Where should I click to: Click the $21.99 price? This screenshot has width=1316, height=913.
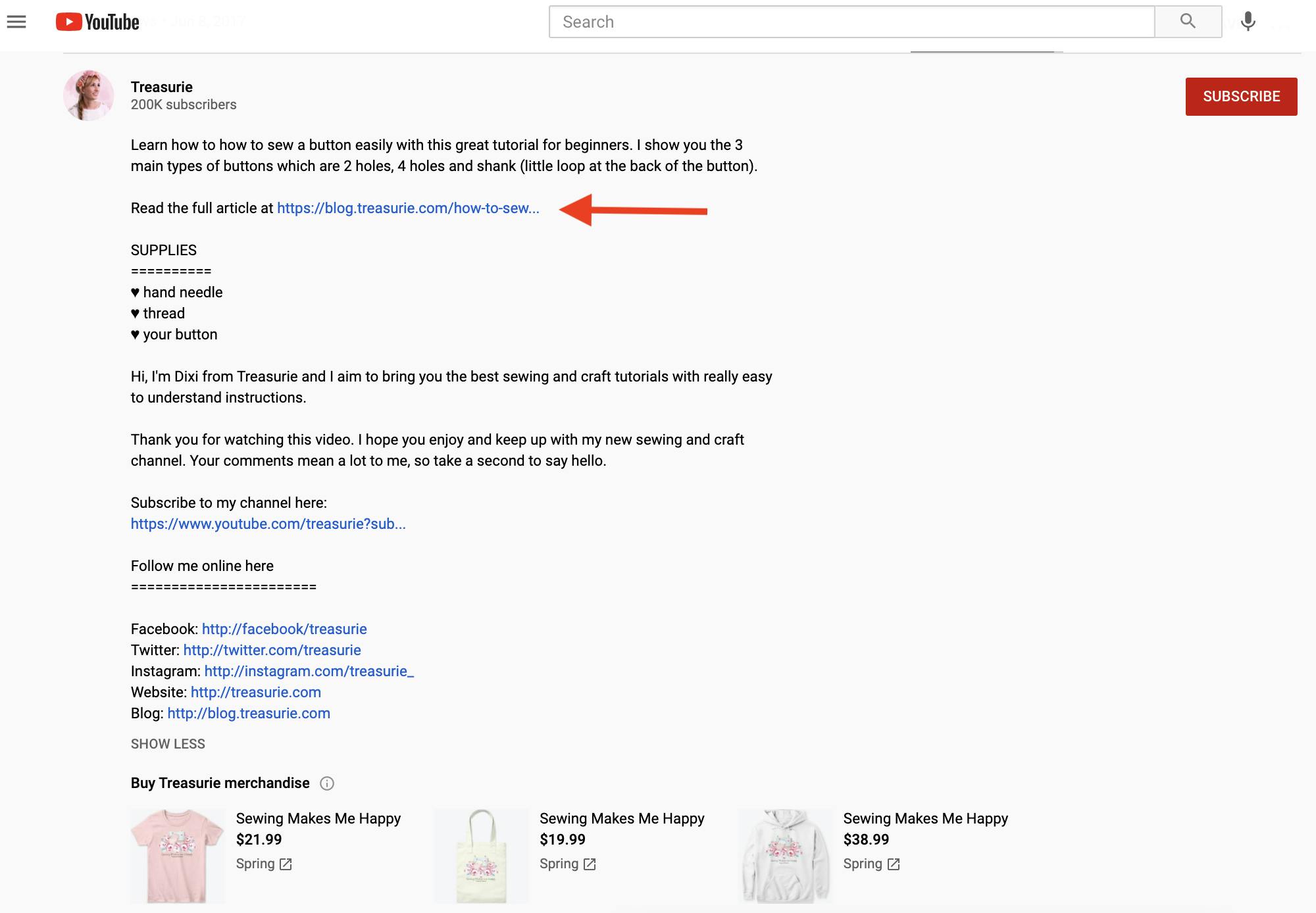(x=259, y=839)
